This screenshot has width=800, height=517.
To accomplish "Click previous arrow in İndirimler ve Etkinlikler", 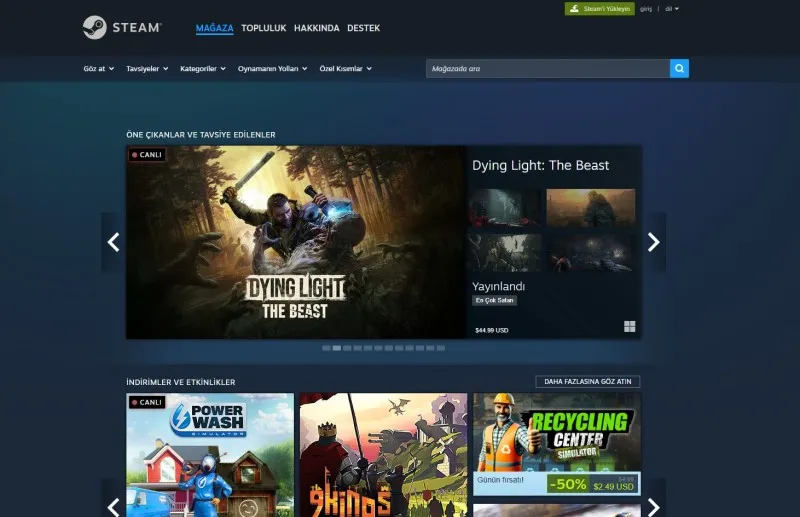I will point(113,506).
